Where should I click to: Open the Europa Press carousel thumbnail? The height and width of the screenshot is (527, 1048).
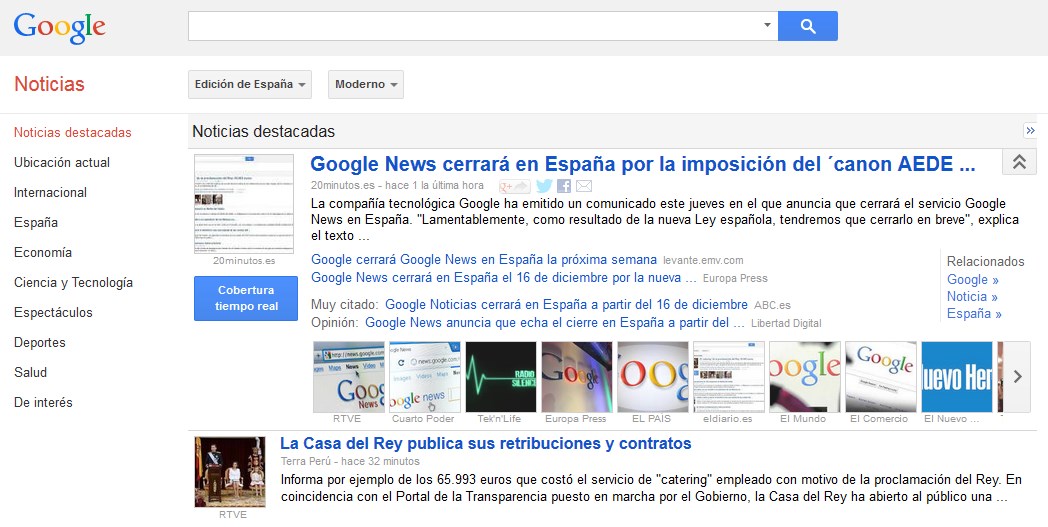click(577, 377)
